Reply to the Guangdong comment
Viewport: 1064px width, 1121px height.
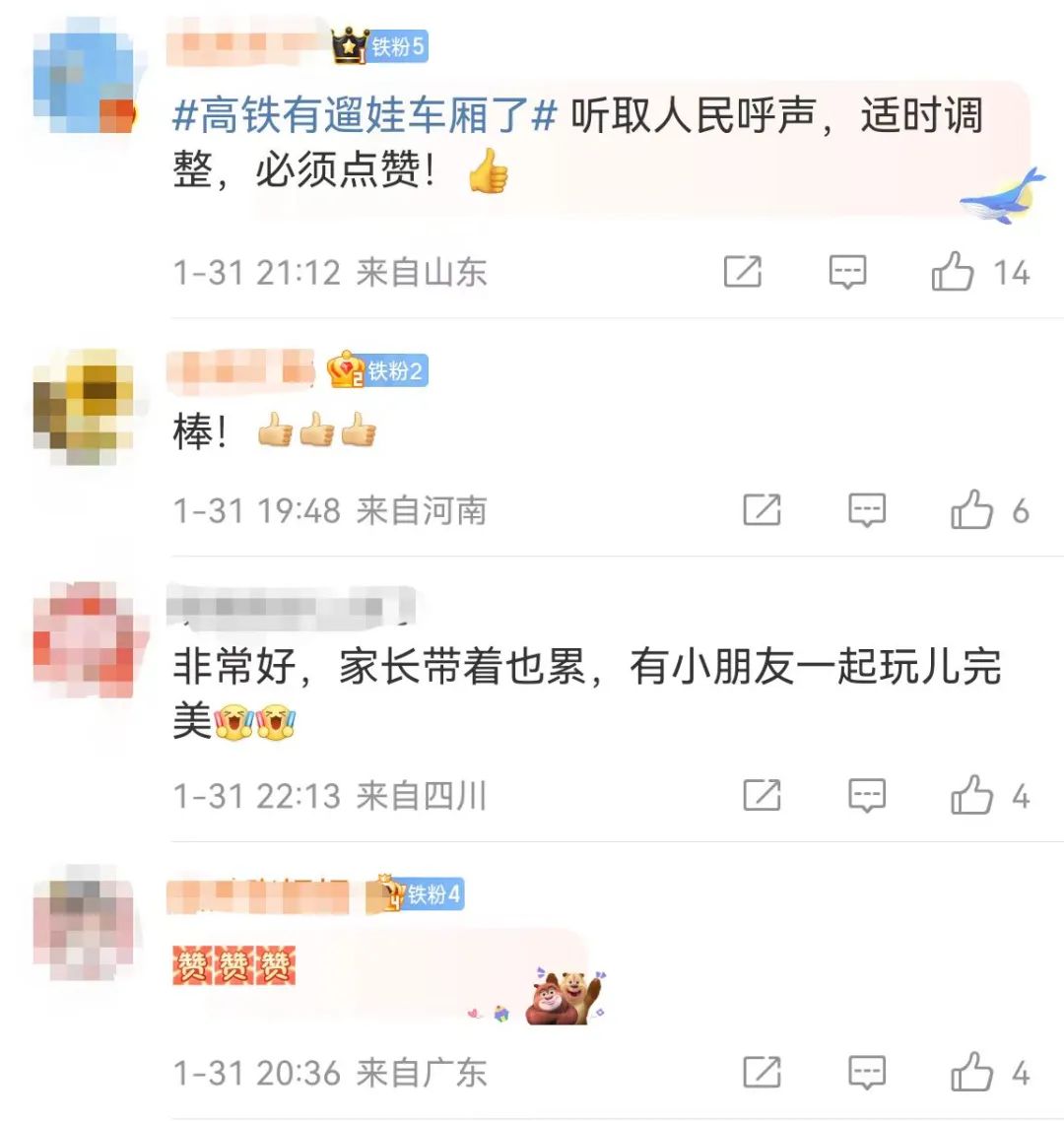867,1072
